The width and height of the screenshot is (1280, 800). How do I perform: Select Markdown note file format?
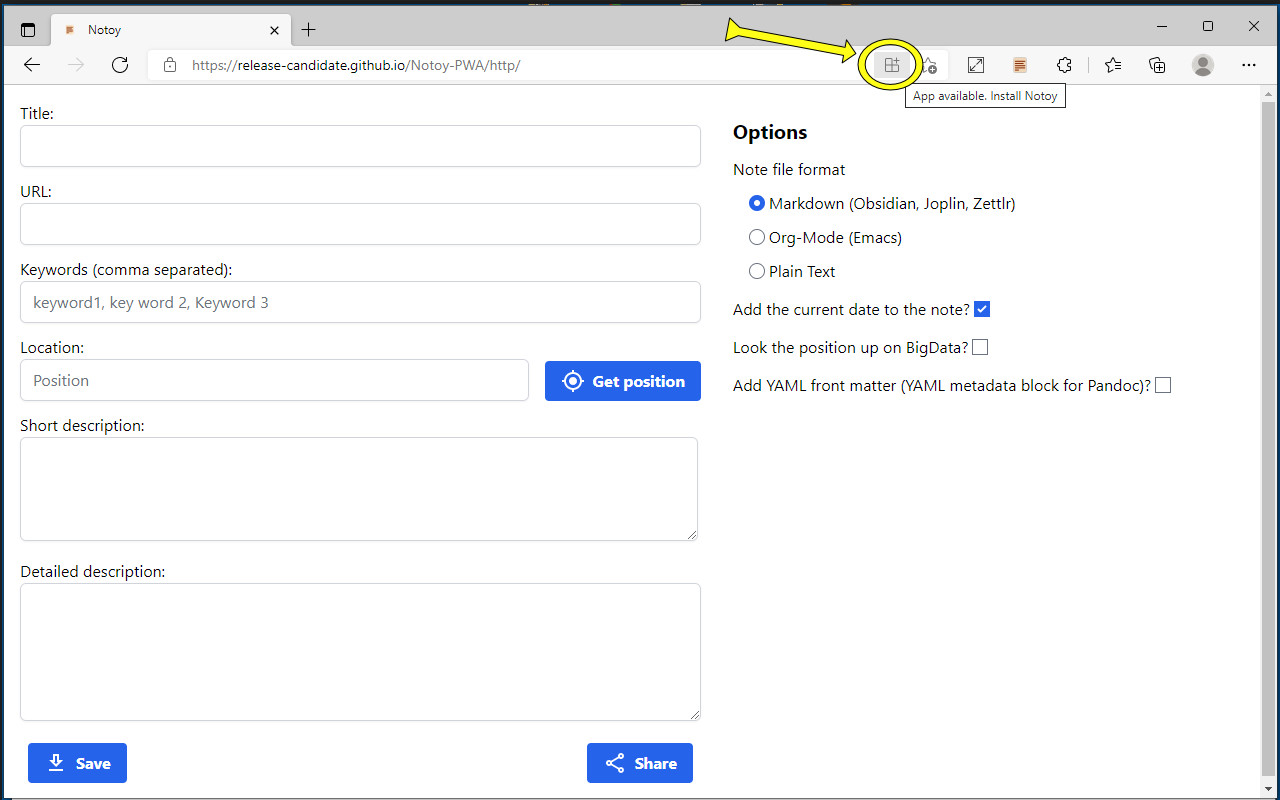tap(757, 203)
